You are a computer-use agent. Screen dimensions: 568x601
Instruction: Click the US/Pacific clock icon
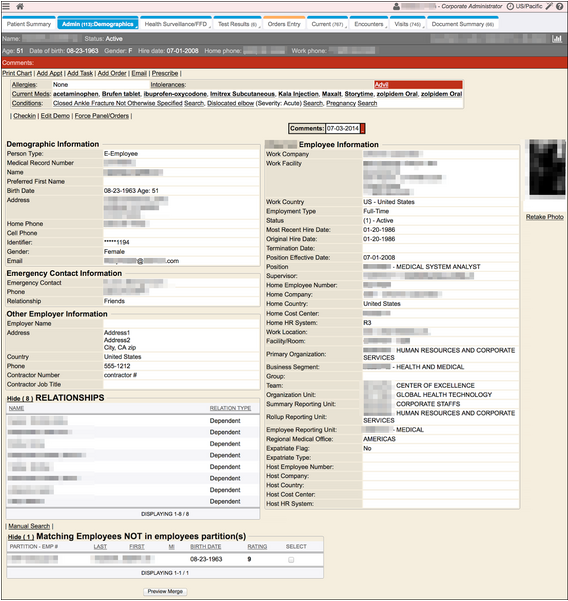(x=510, y=7)
